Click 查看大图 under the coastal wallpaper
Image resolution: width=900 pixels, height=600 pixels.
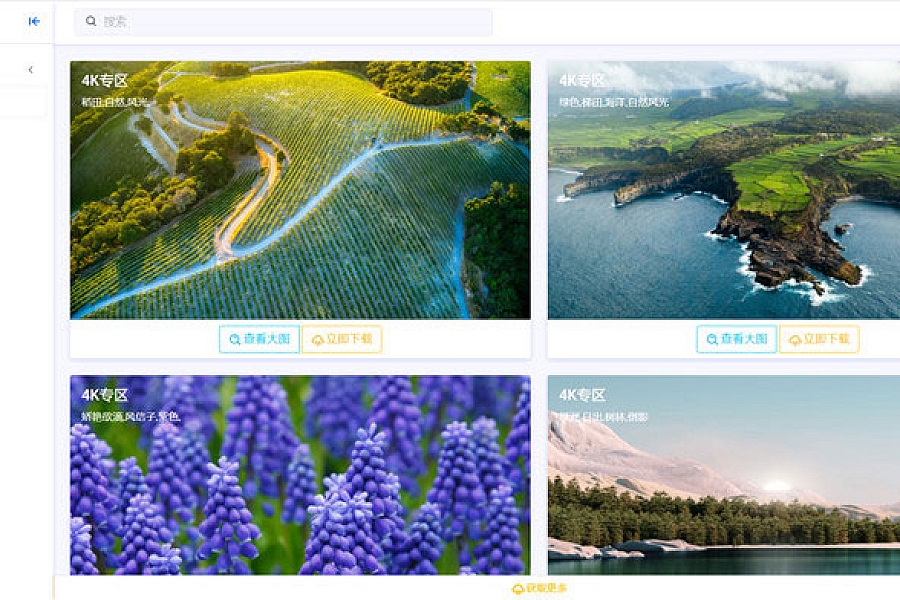737,339
